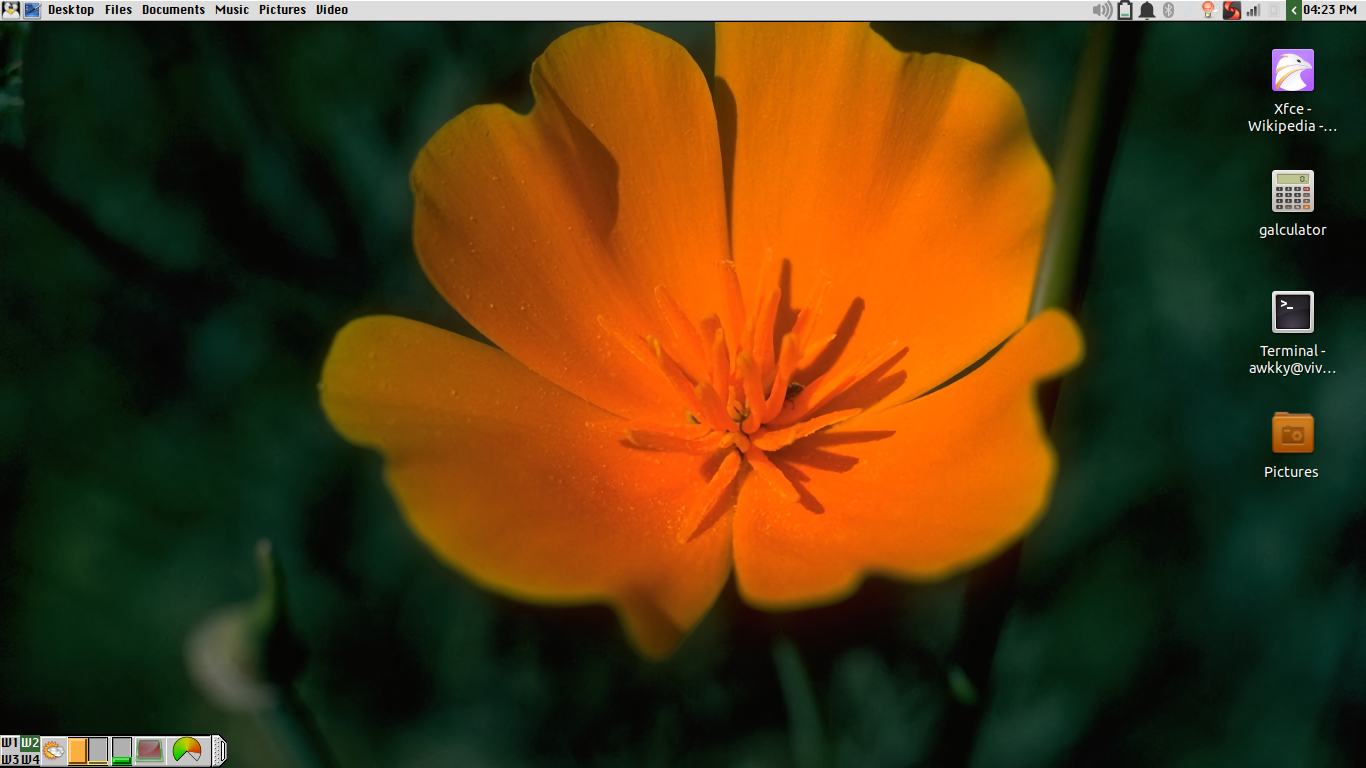Switch to workspace W4
This screenshot has width=1366, height=768.
tap(30, 759)
